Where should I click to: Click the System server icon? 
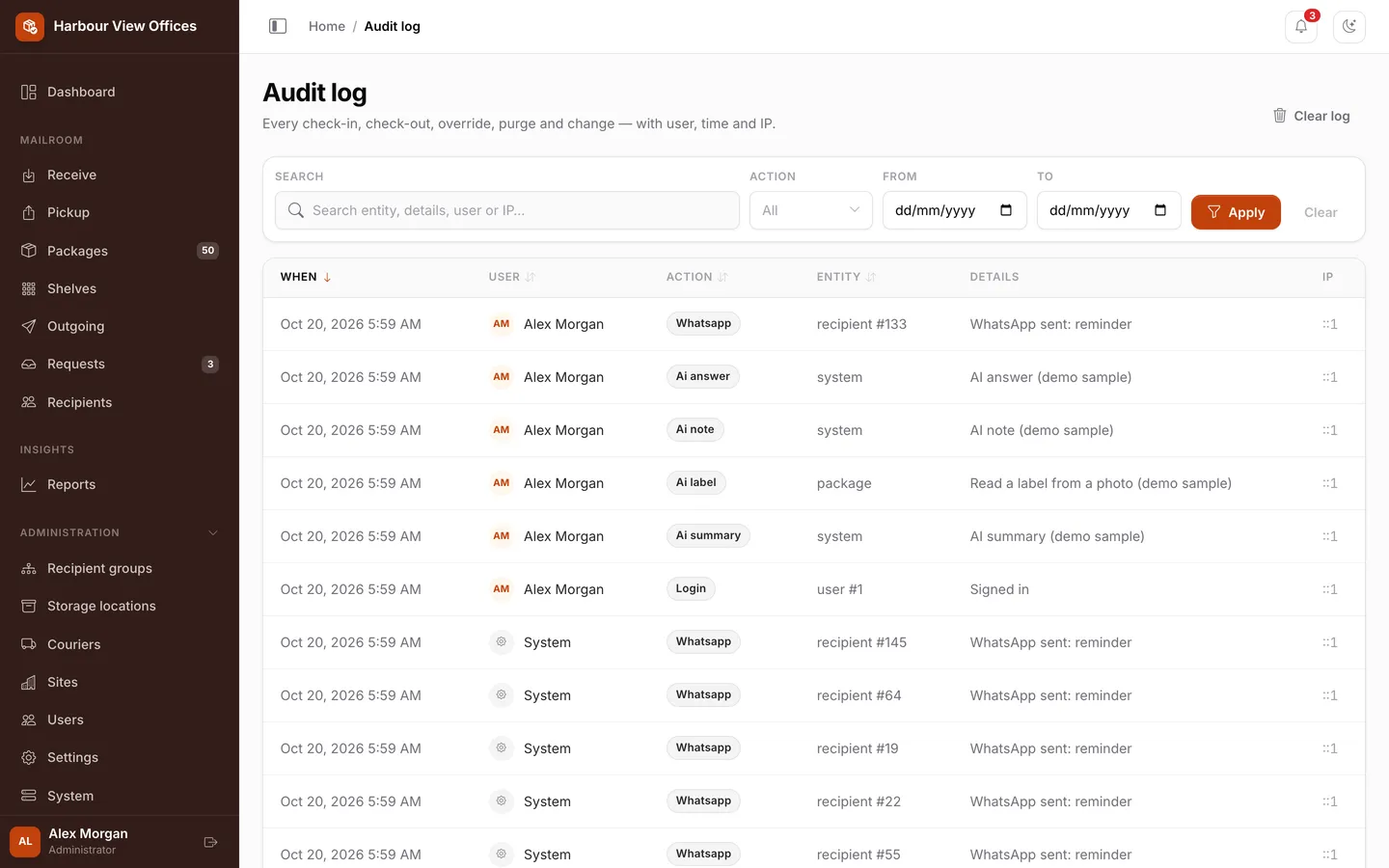click(x=29, y=796)
